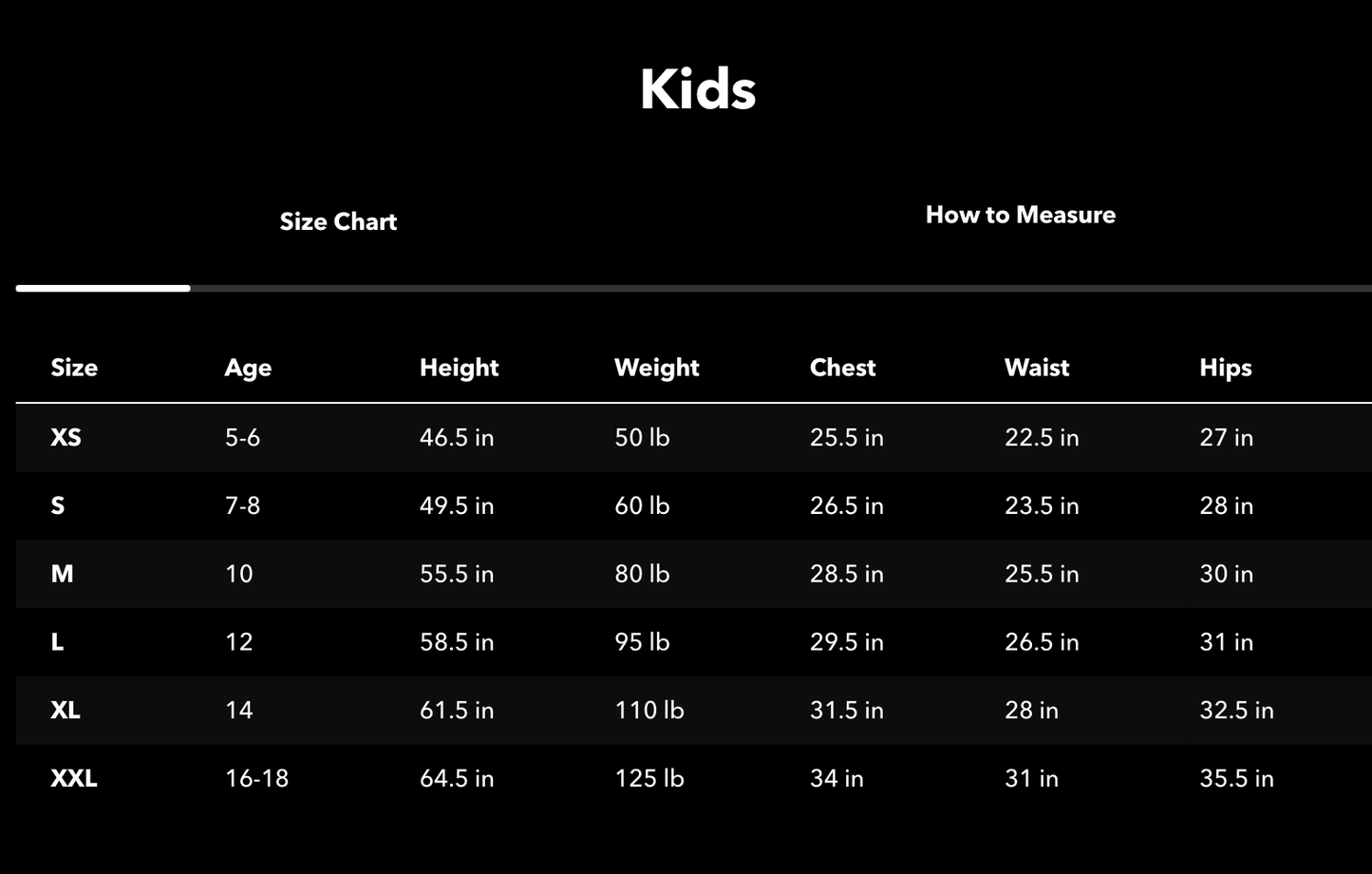Image resolution: width=1372 pixels, height=874 pixels.
Task: Click the 35.5 in hips cell
Action: pyautogui.click(x=1236, y=778)
